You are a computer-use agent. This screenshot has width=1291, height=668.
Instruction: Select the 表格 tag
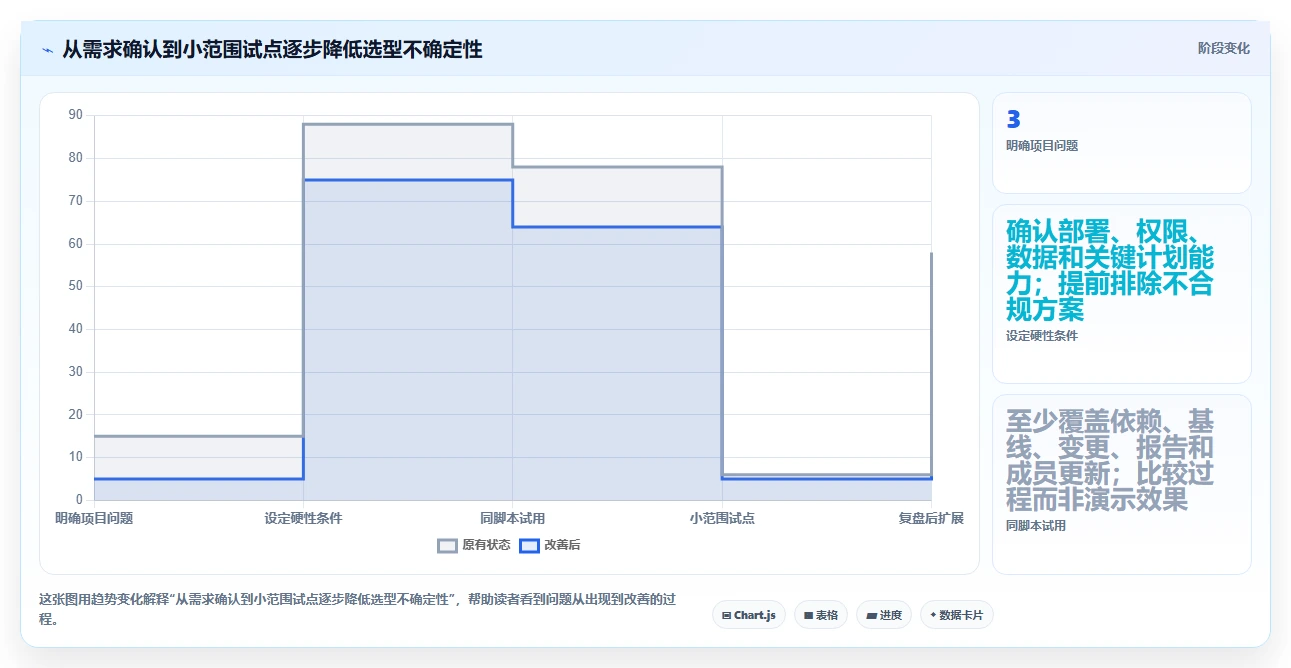pos(821,615)
